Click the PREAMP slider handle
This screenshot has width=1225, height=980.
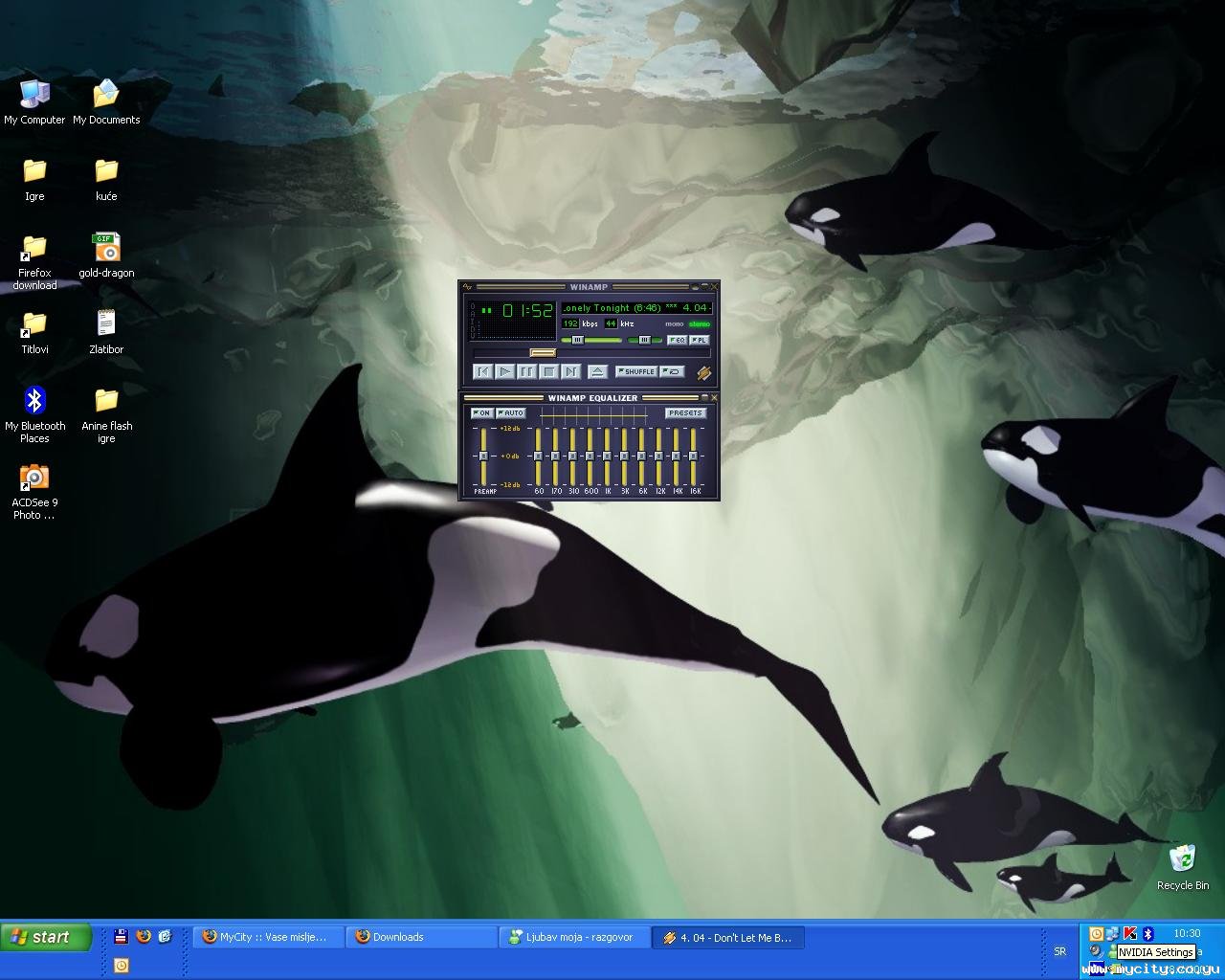pos(484,457)
